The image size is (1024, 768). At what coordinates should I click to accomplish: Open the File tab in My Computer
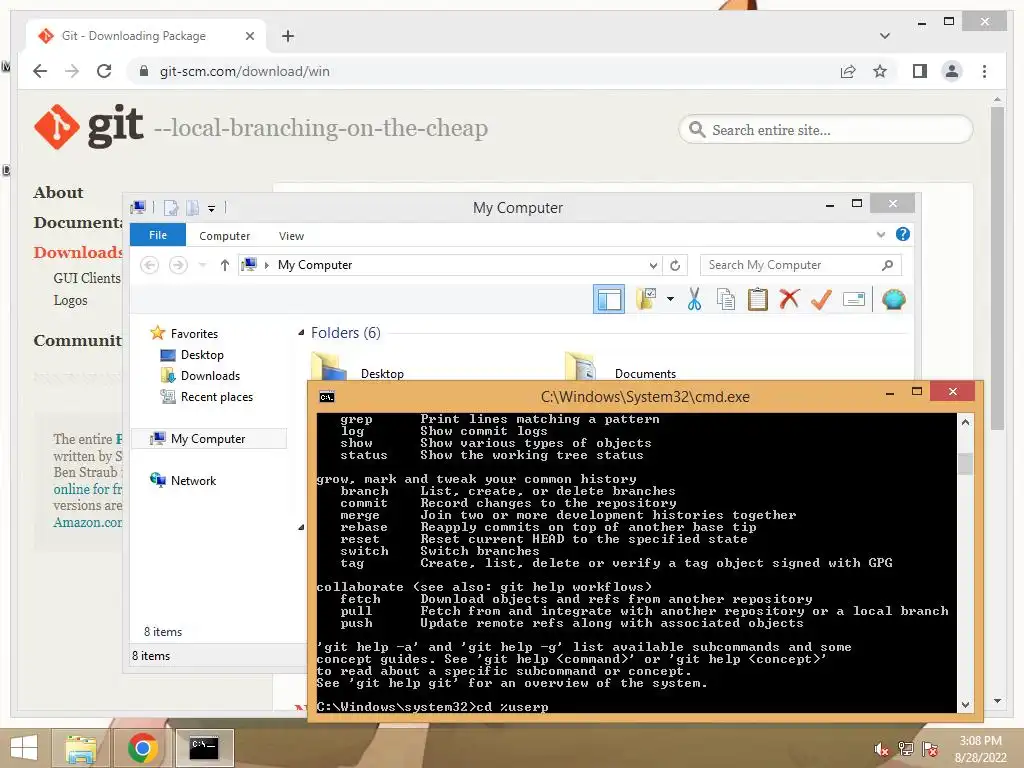click(x=158, y=235)
